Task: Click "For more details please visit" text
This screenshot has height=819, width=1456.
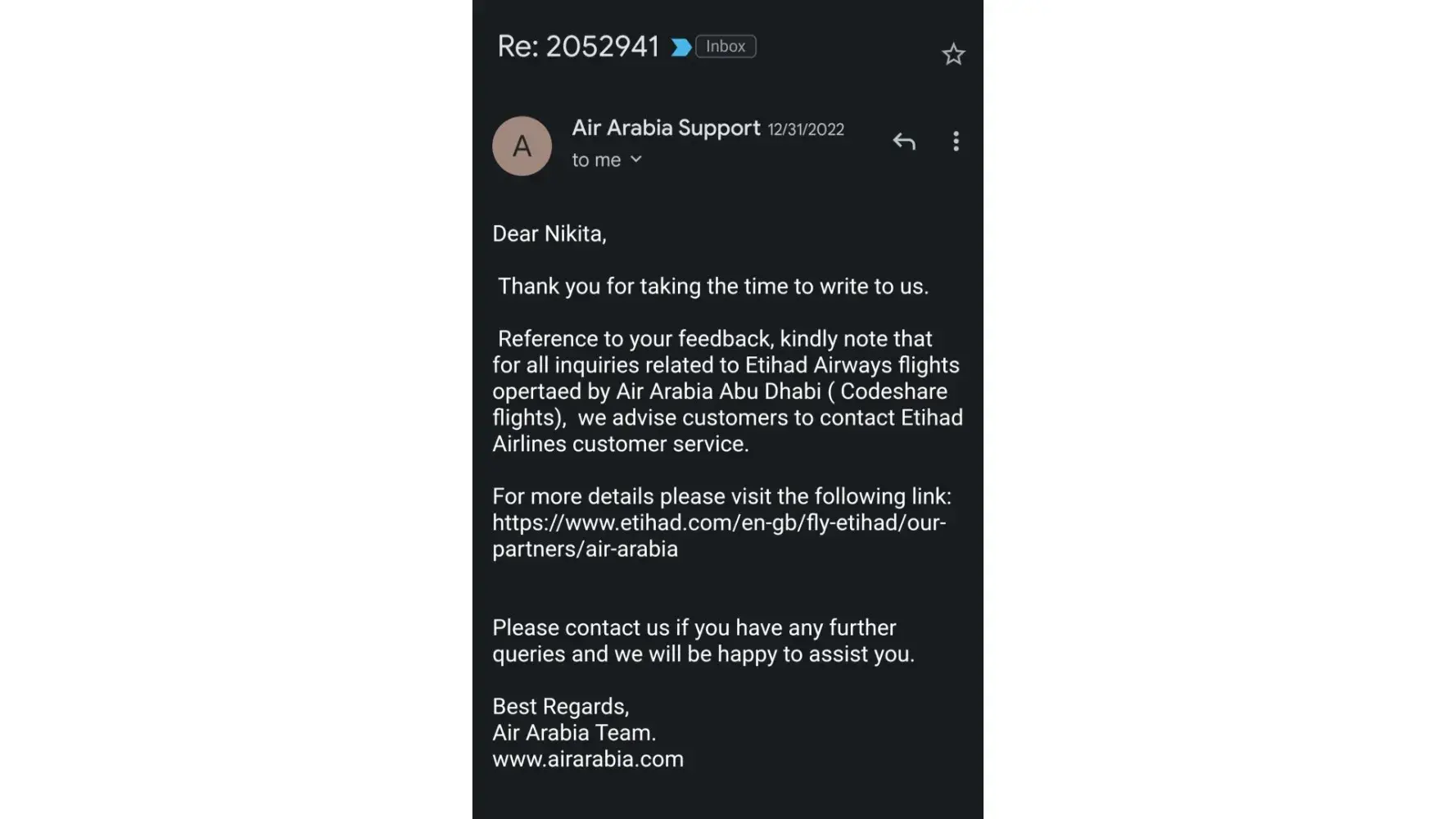Action: click(721, 496)
